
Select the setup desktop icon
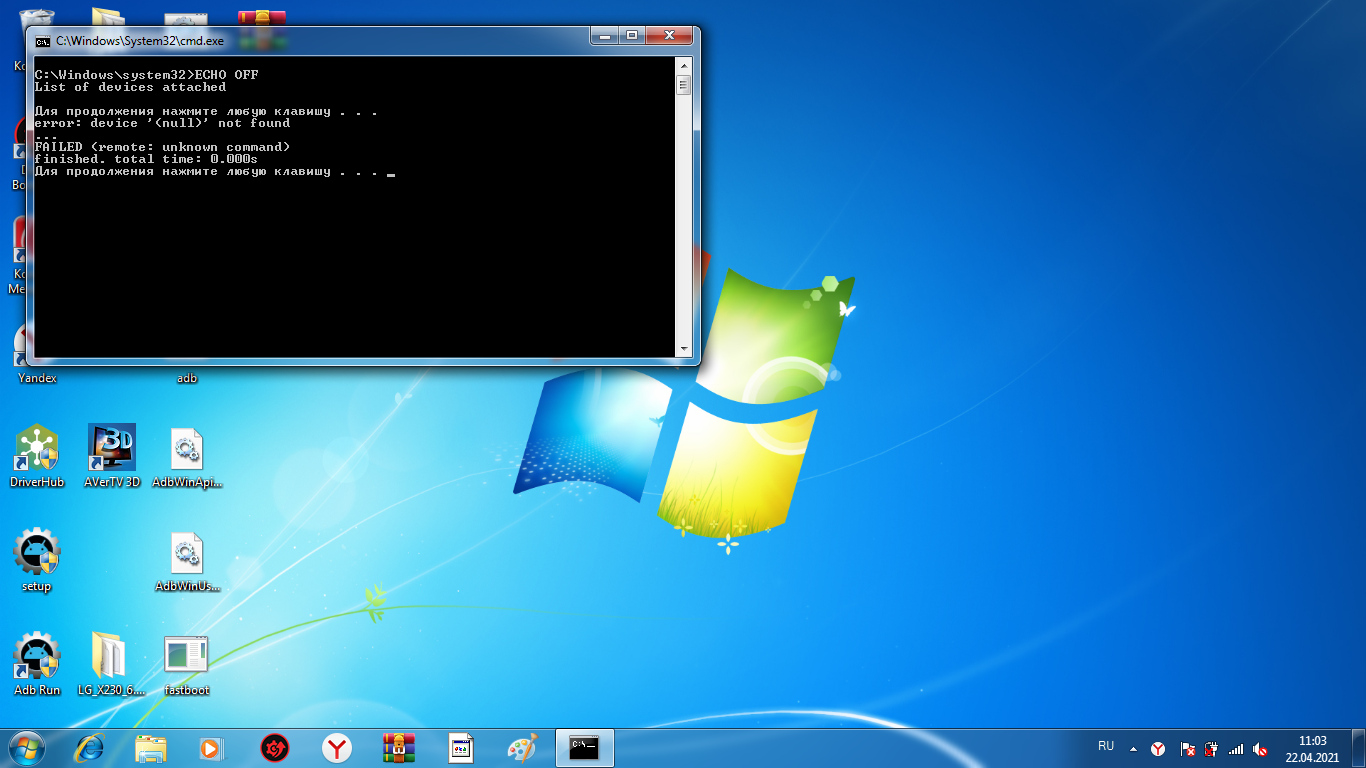click(x=37, y=560)
